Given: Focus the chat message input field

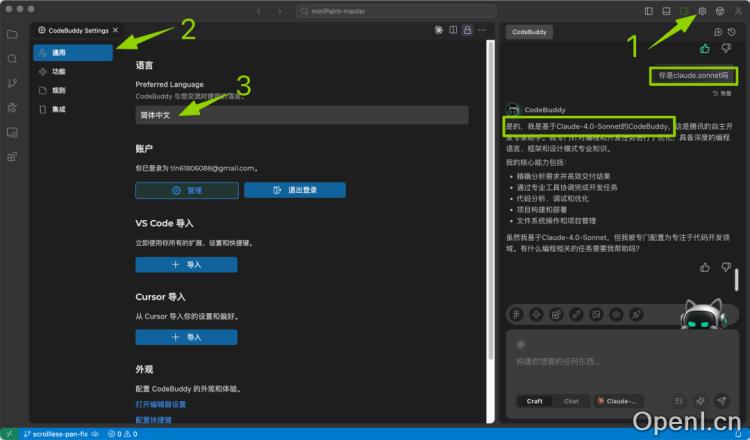Looking at the screenshot, I should [622, 362].
